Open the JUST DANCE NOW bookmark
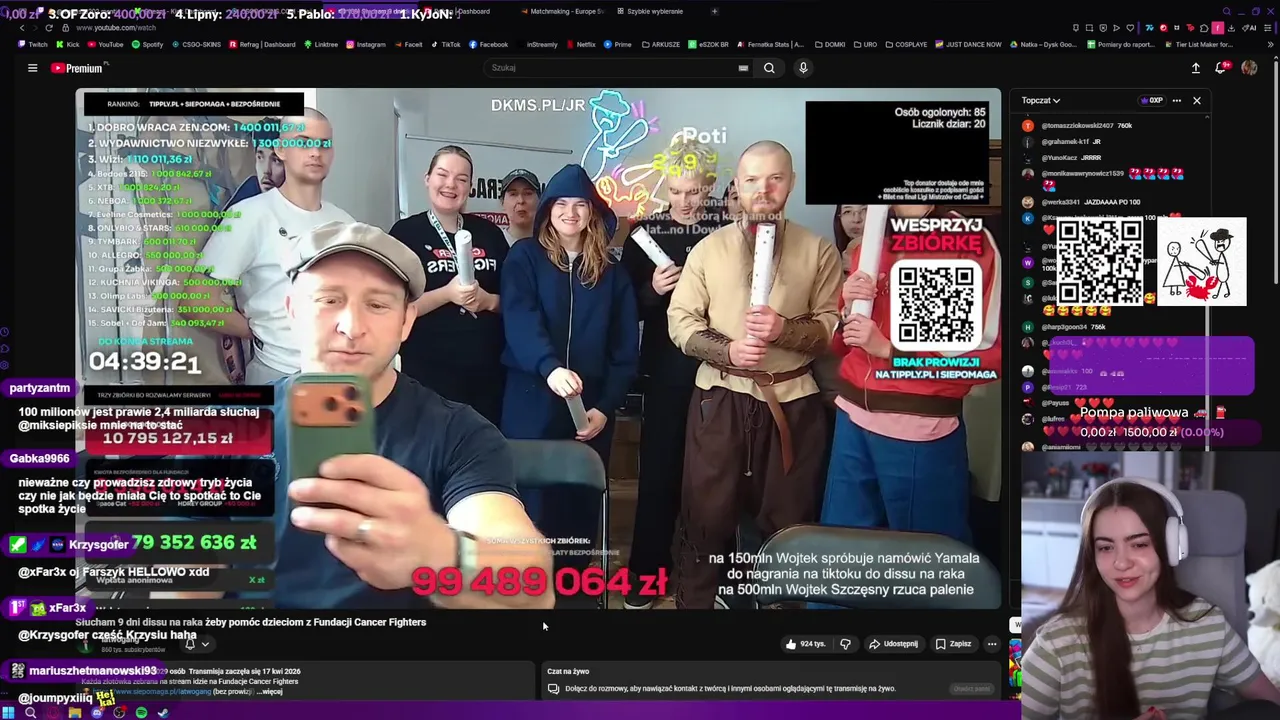This screenshot has height=720, width=1280. [968, 44]
